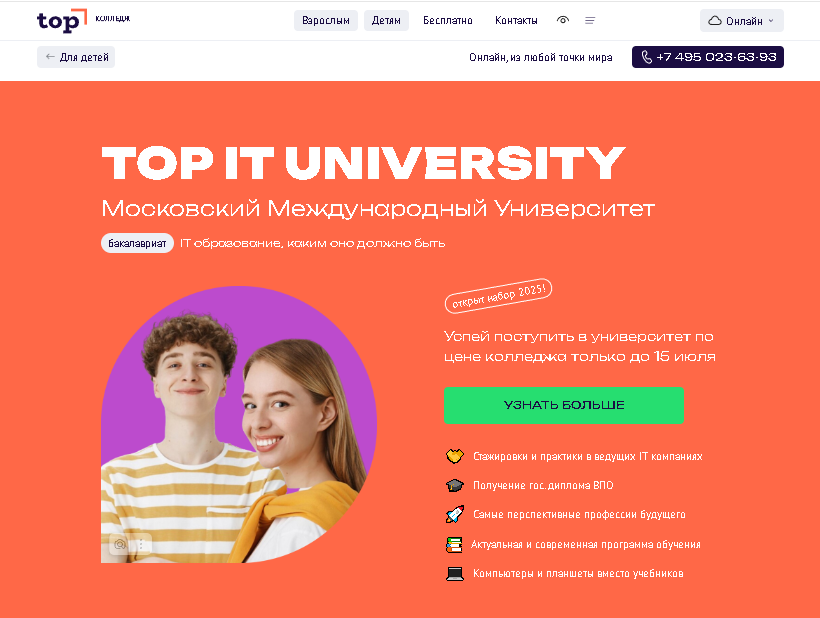Click the stacked books program icon
The height and width of the screenshot is (618, 820).
pos(454,544)
